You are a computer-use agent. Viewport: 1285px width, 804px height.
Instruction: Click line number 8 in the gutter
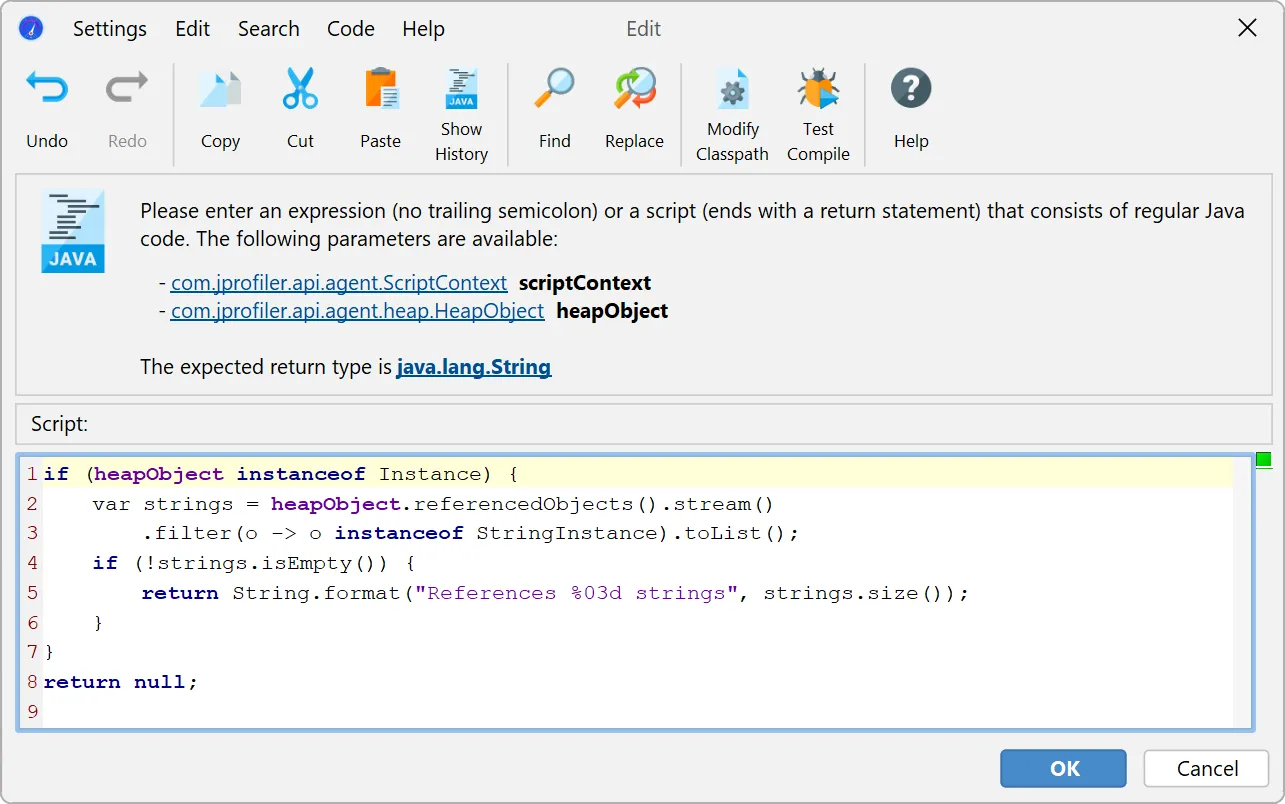pyautogui.click(x=32, y=682)
